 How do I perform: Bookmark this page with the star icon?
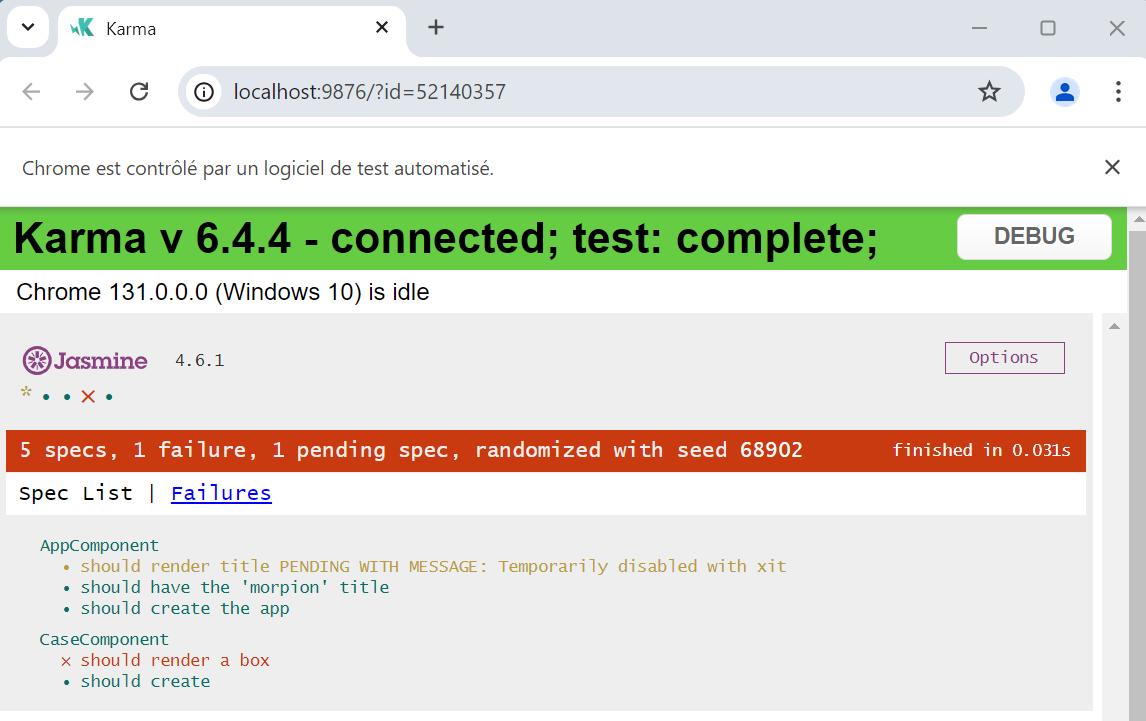click(989, 91)
